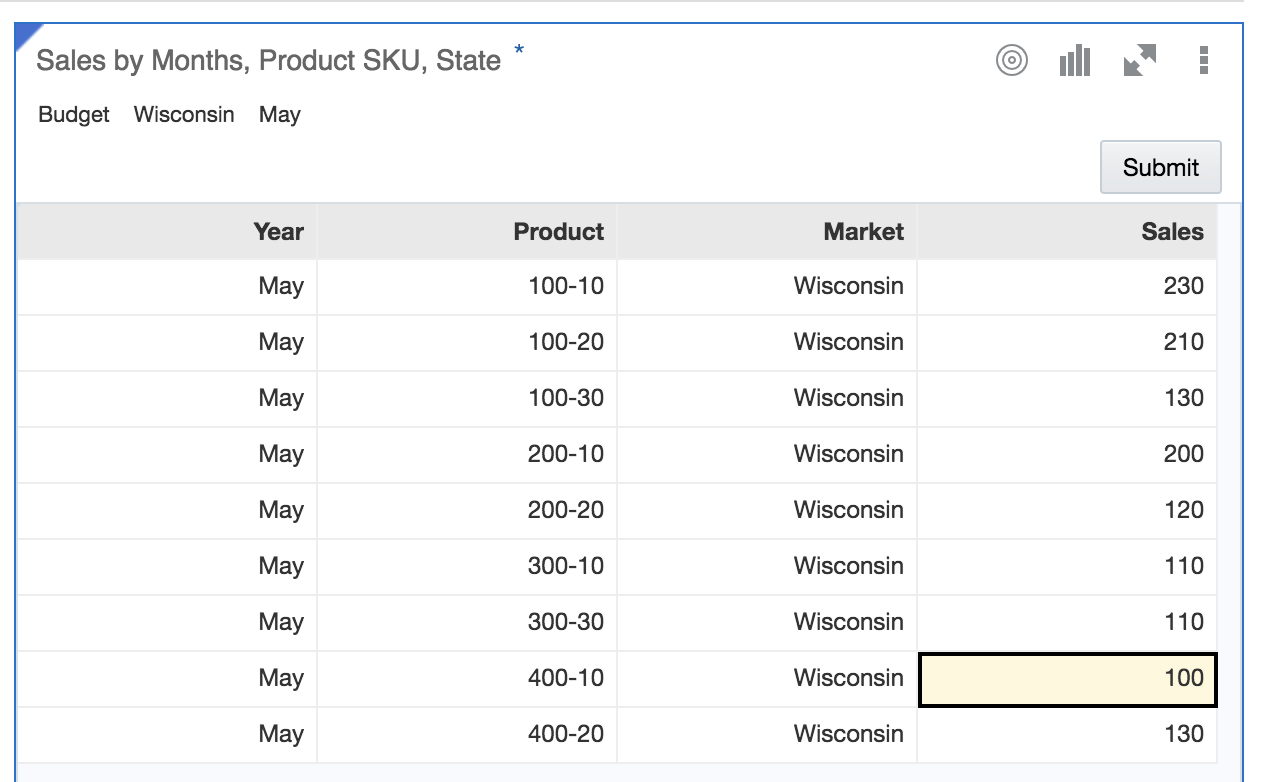Click the target/focus icon in panel header

click(1012, 61)
